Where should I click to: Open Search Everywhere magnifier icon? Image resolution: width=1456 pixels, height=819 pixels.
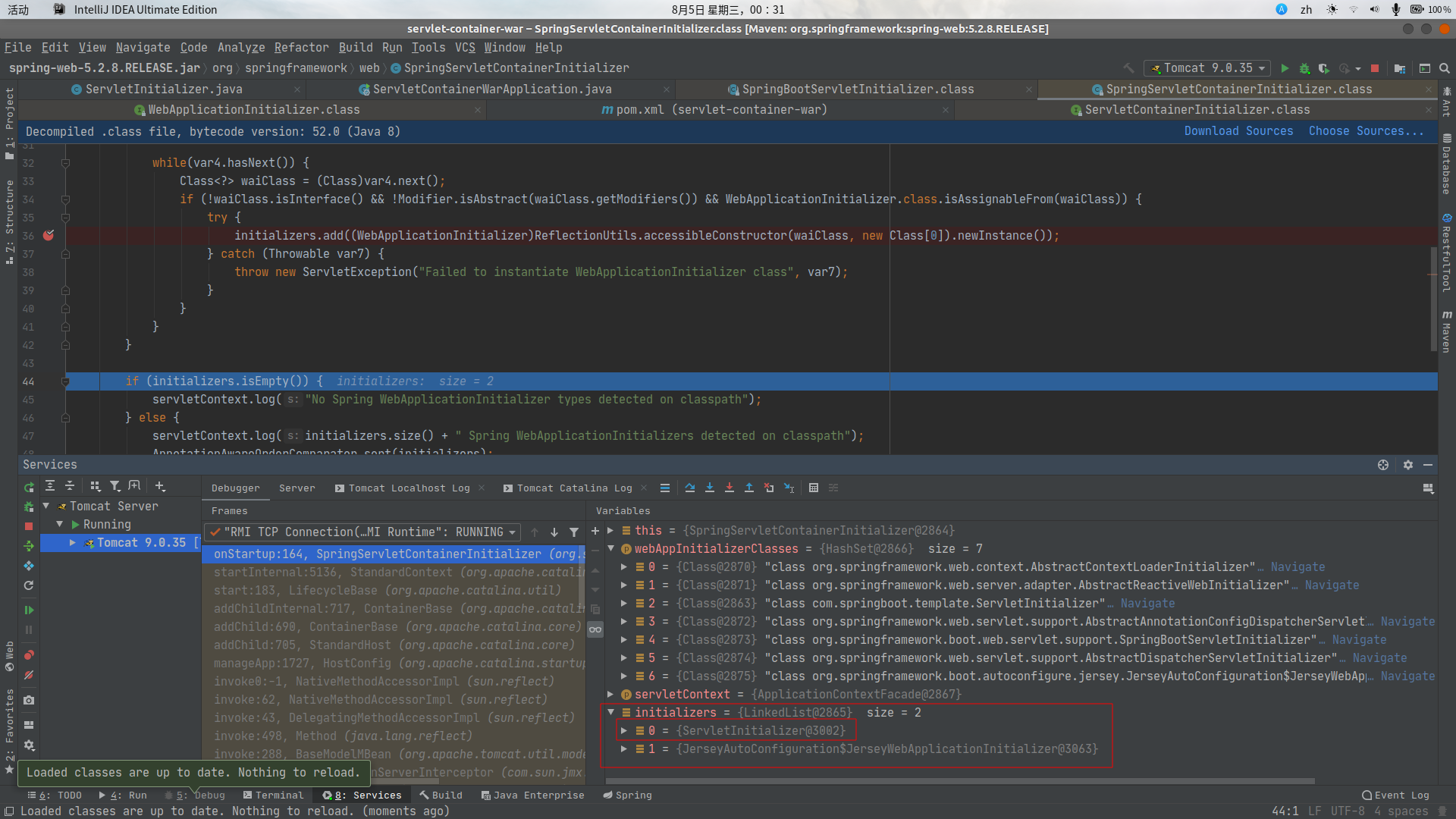(1445, 68)
